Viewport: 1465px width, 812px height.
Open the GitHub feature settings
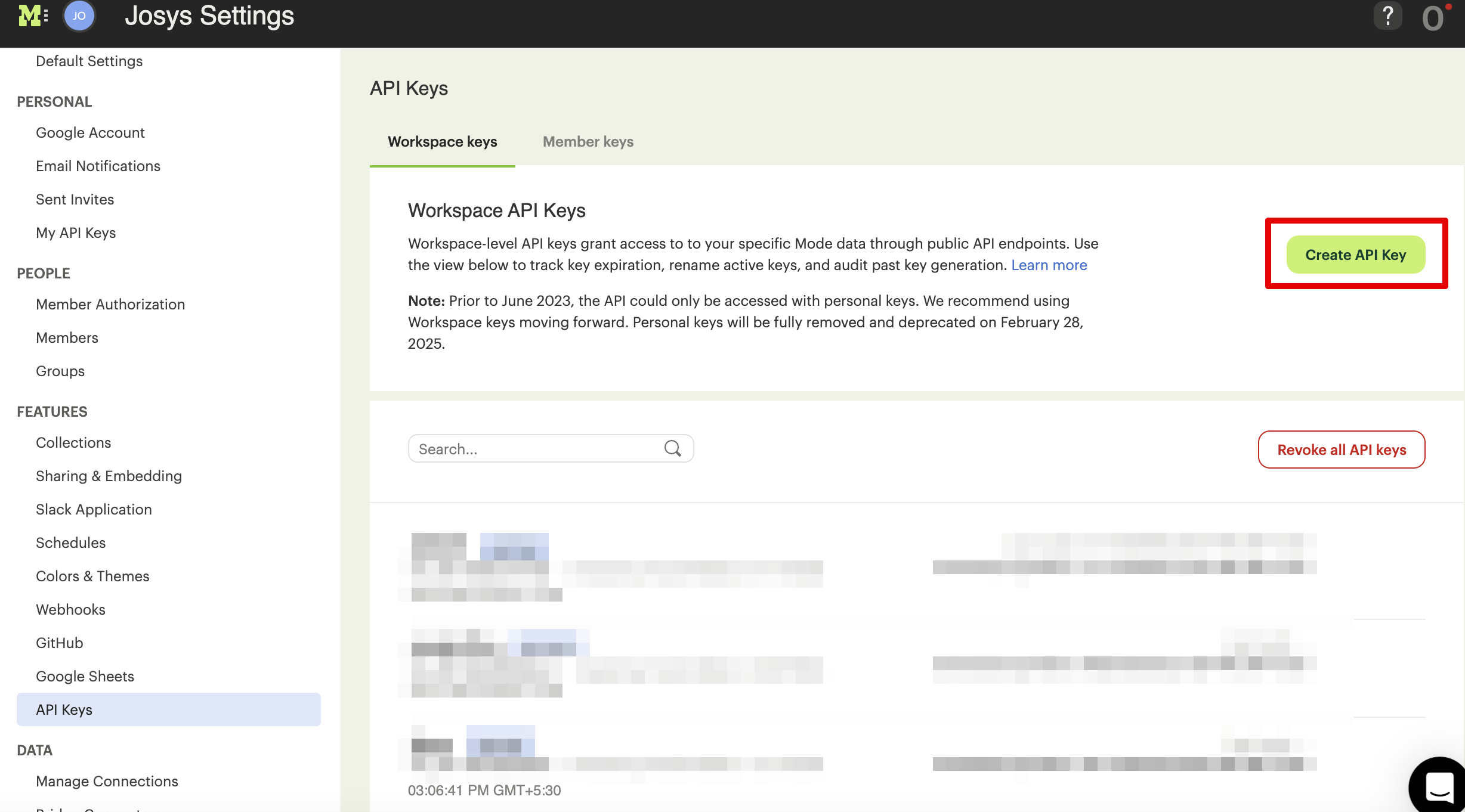(59, 643)
